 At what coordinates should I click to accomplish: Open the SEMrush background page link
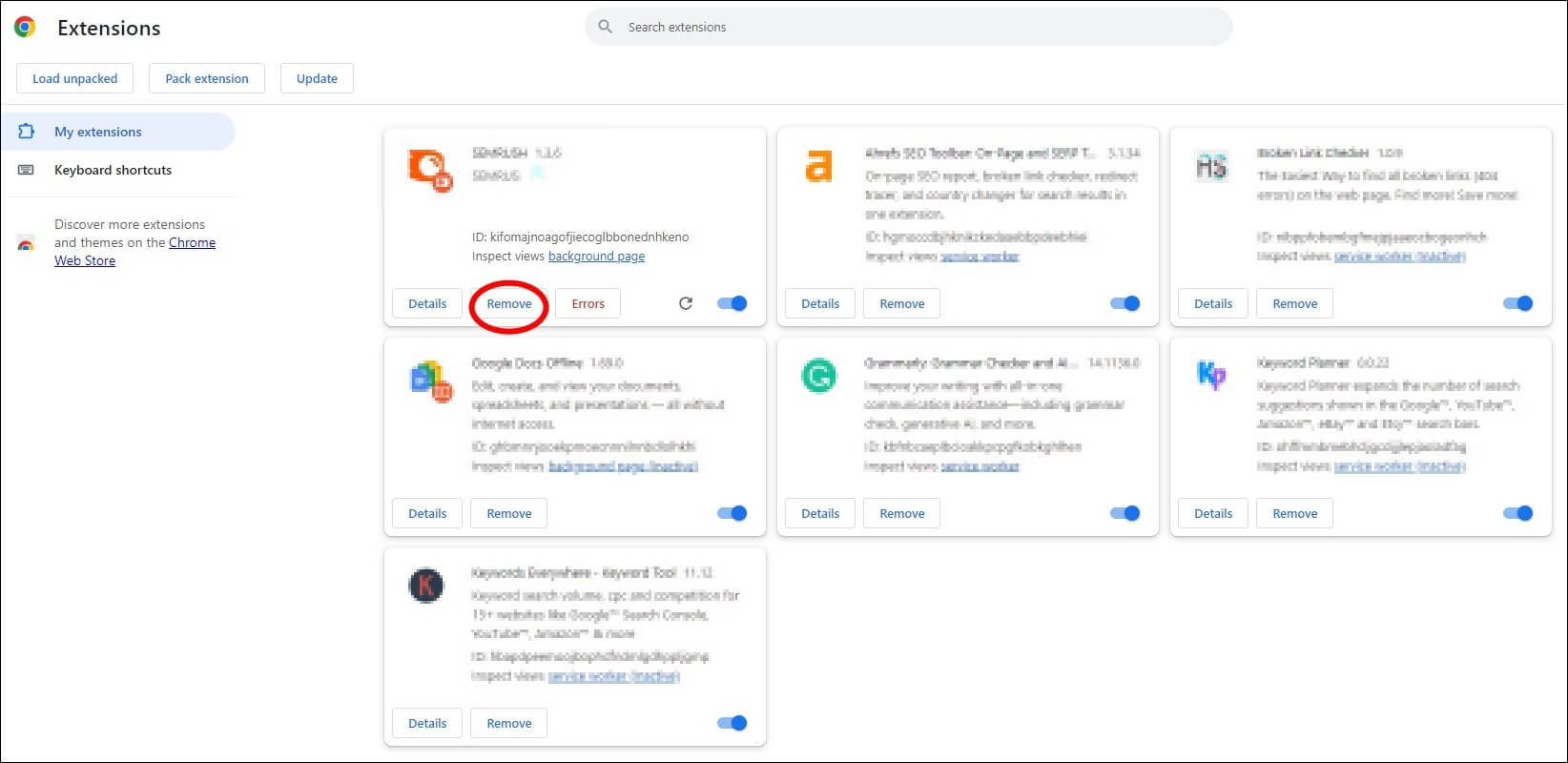[596, 257]
